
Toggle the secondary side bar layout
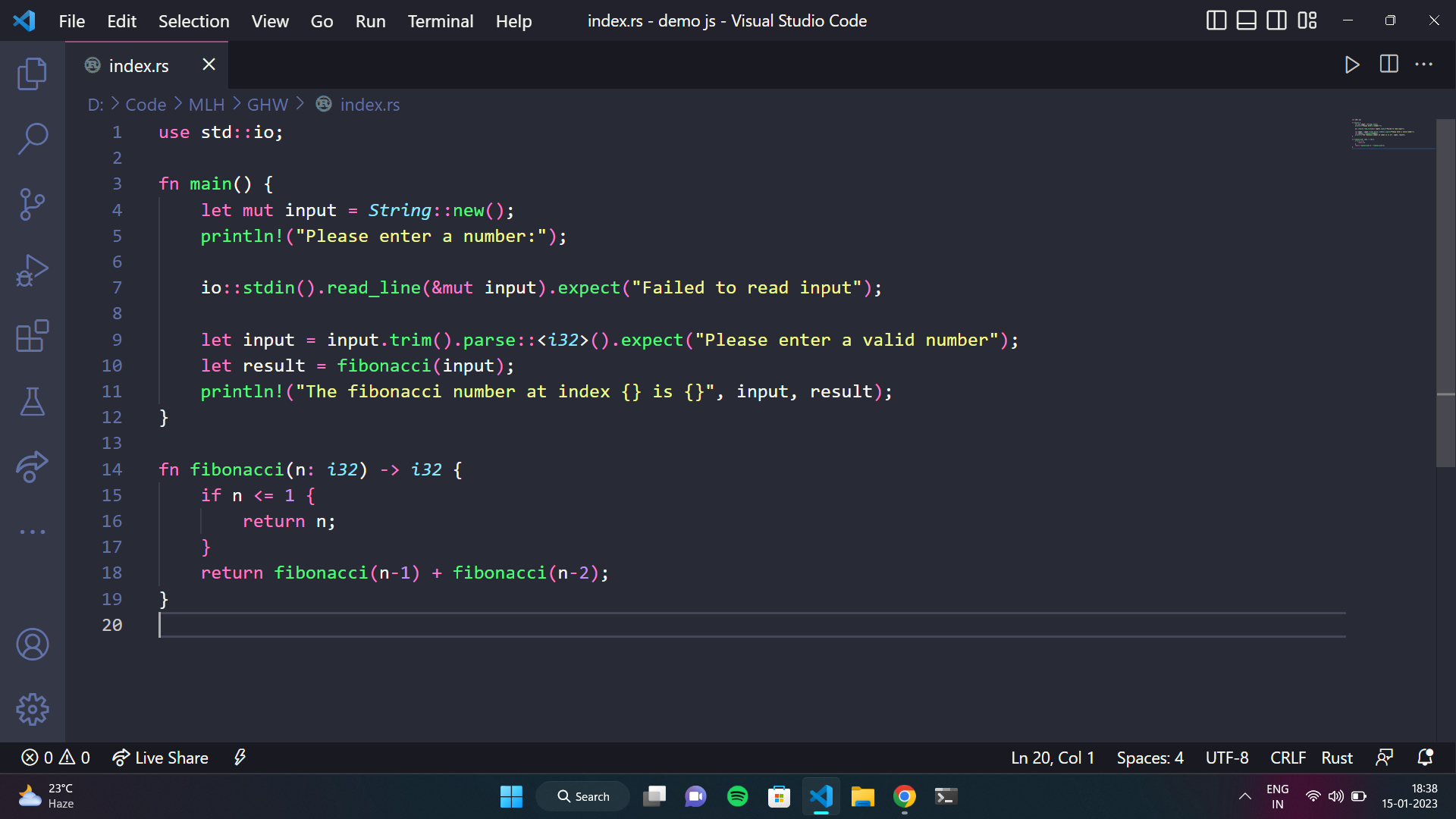point(1277,20)
